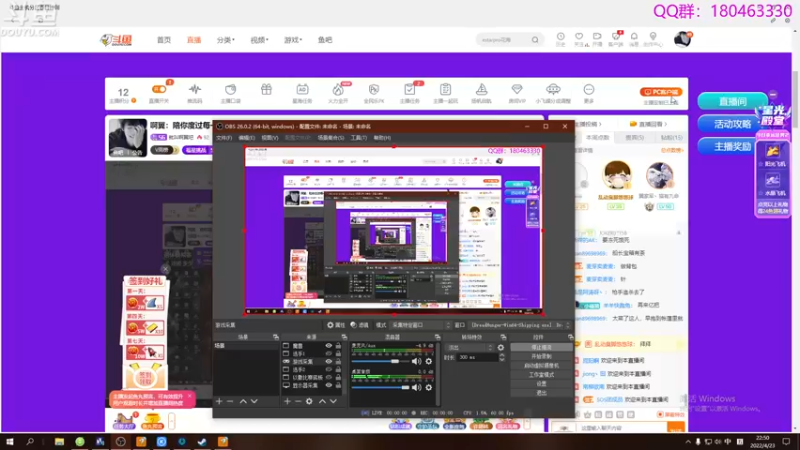Screen dimensions: 800x450
Task: Adjust the transition duration stepper arrows
Action: tap(502, 357)
